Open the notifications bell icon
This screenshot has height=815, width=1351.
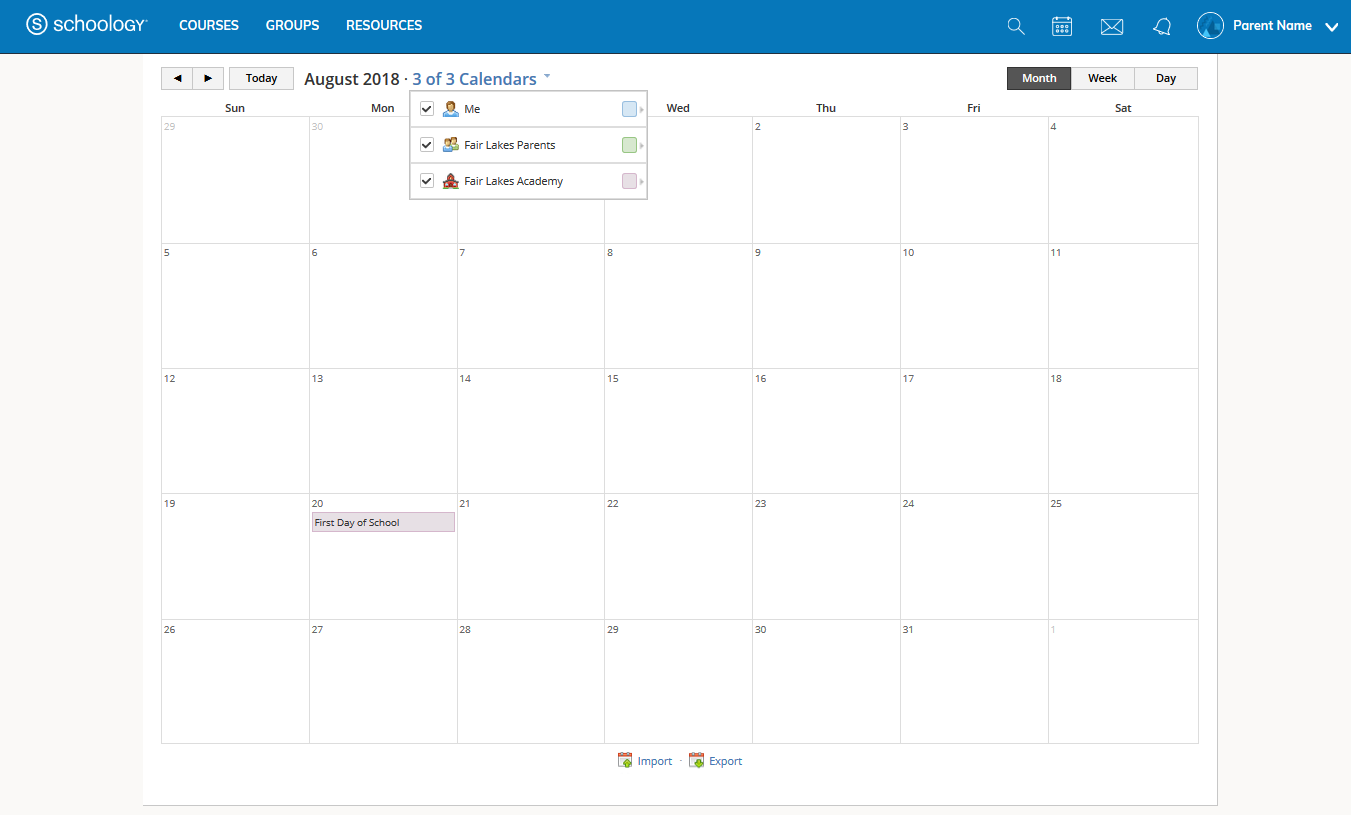[x=1162, y=27]
